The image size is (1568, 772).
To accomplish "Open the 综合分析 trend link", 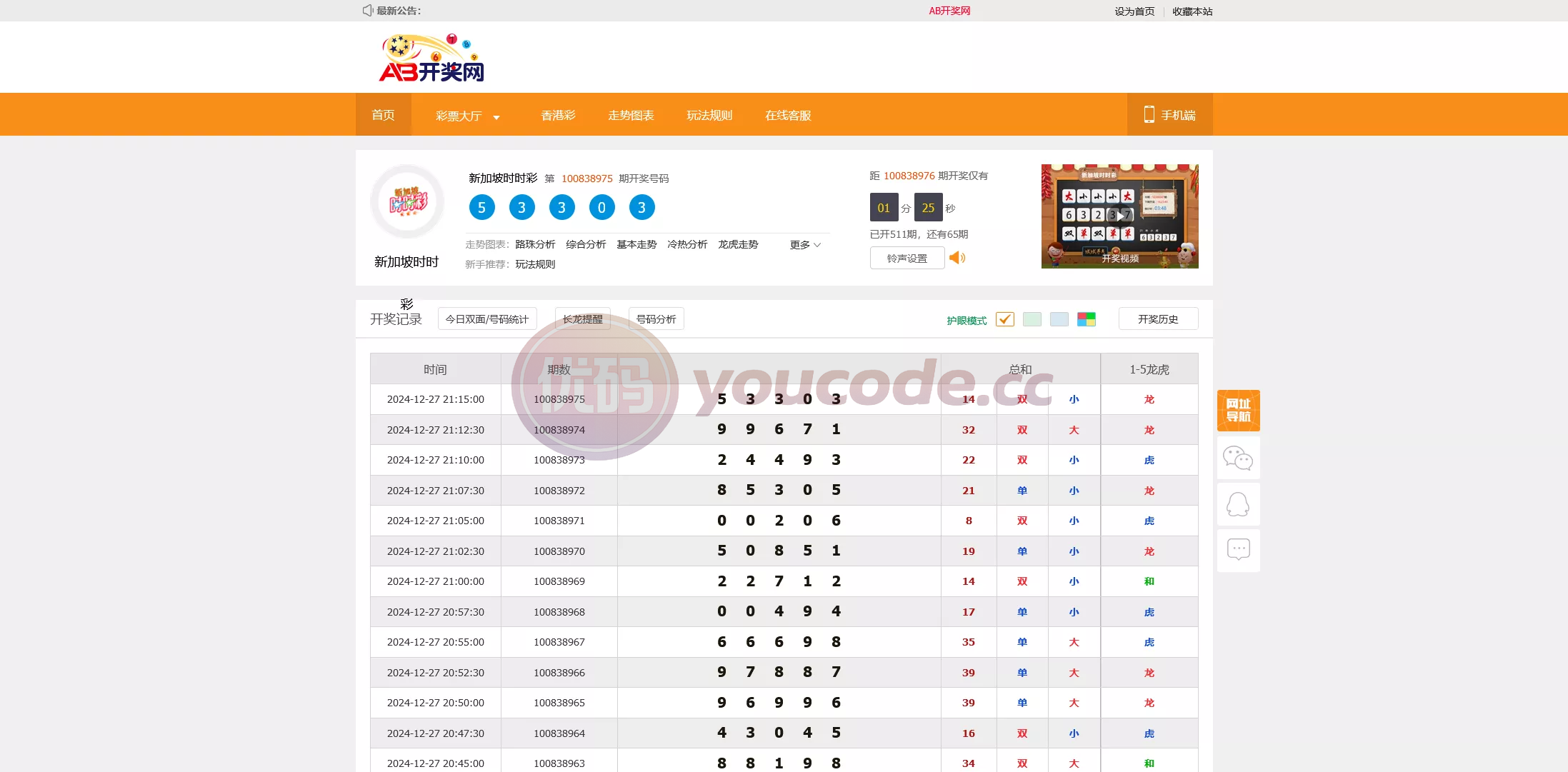I will 586,244.
